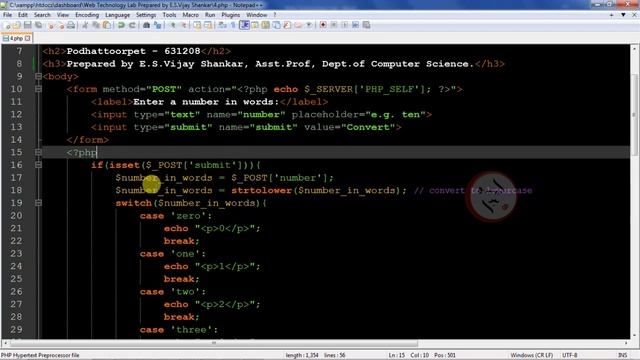Toggle the Document Map panel icon
Screen dimensions: 640x360
coord(266,25)
